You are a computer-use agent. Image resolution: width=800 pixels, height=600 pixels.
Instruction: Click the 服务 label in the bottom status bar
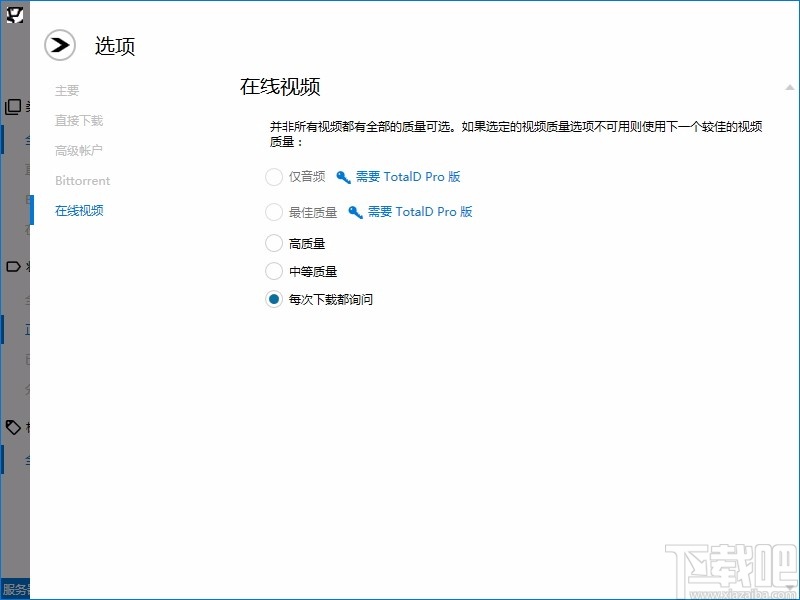(x=14, y=589)
